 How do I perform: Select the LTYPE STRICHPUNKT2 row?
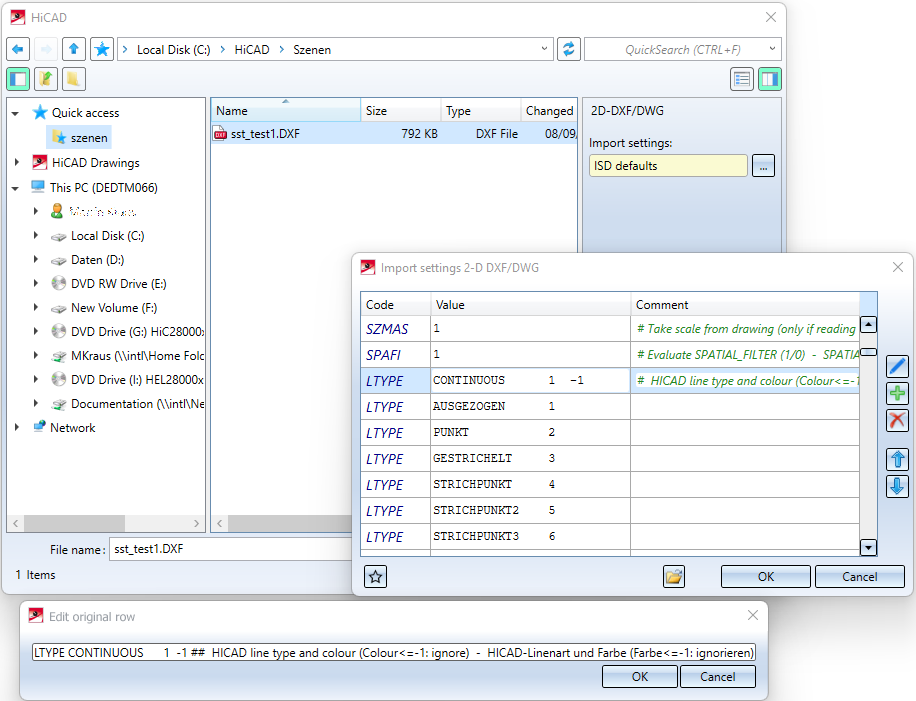[610, 511]
